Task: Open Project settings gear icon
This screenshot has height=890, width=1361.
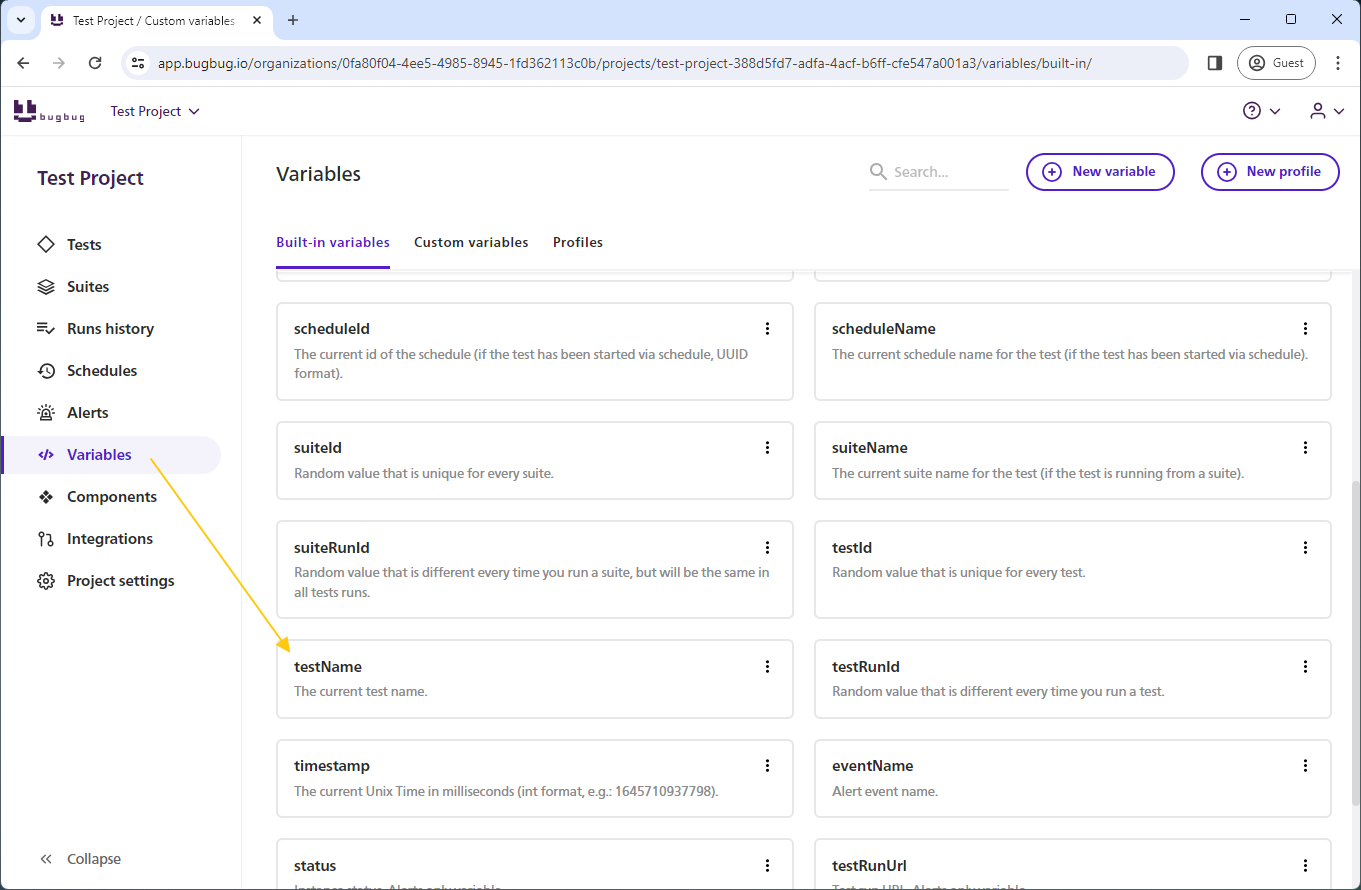Action: (46, 581)
